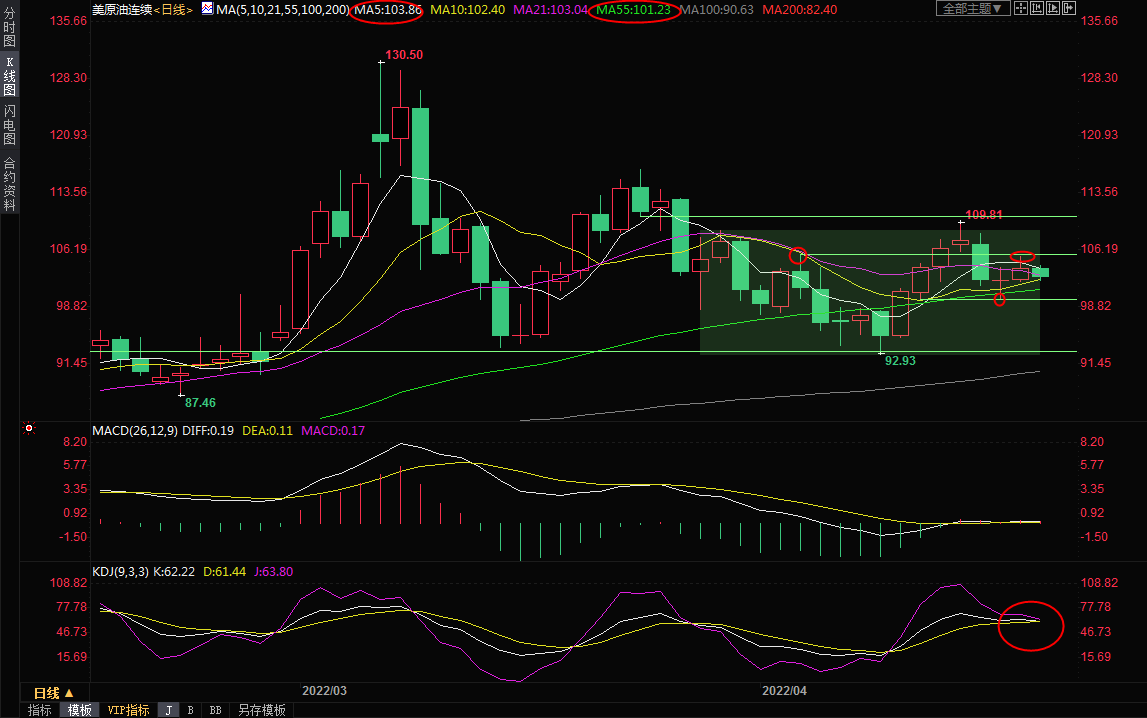The height and width of the screenshot is (718, 1147).
Task: Open the 闪电图 side tab
Action: tap(9, 125)
